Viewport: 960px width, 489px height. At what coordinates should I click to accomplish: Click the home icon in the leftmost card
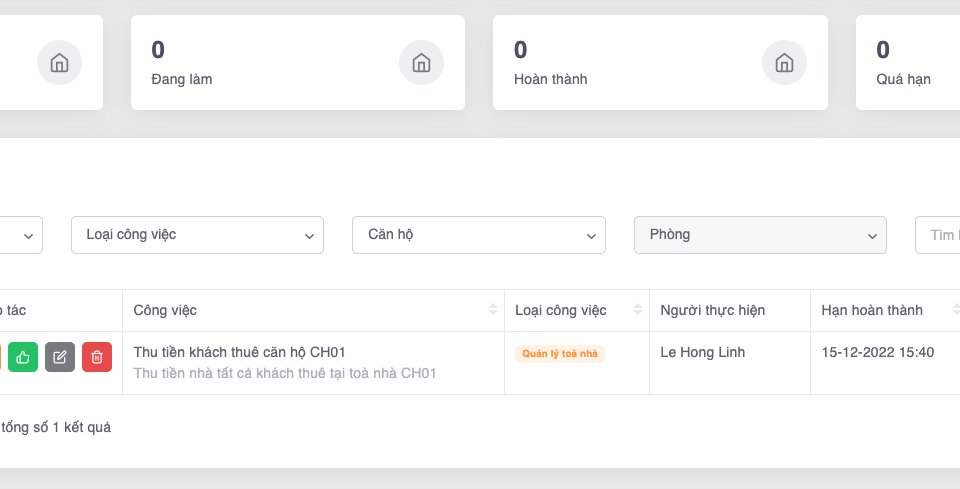tap(59, 63)
